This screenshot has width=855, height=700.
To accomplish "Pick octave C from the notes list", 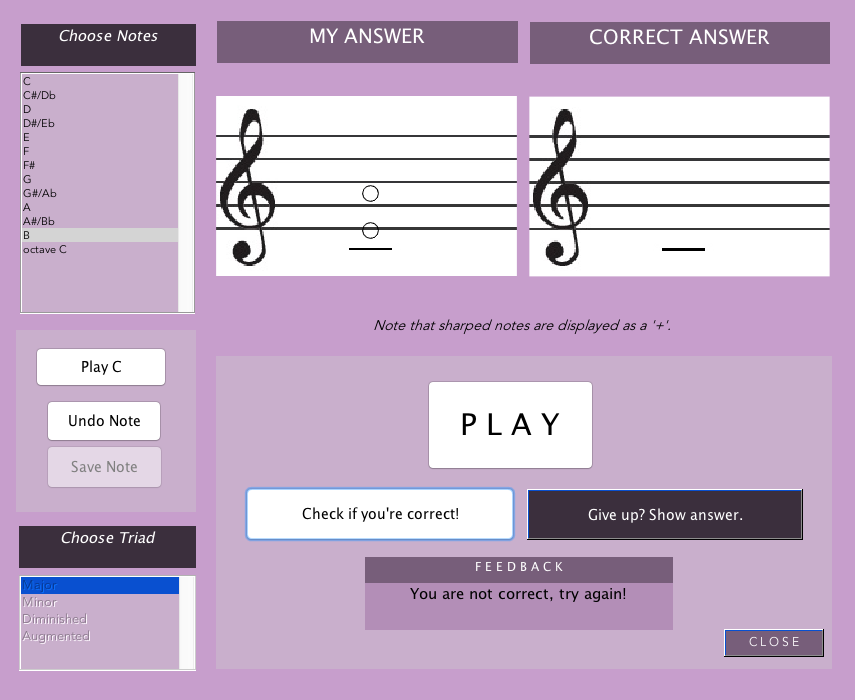I will tap(100, 250).
